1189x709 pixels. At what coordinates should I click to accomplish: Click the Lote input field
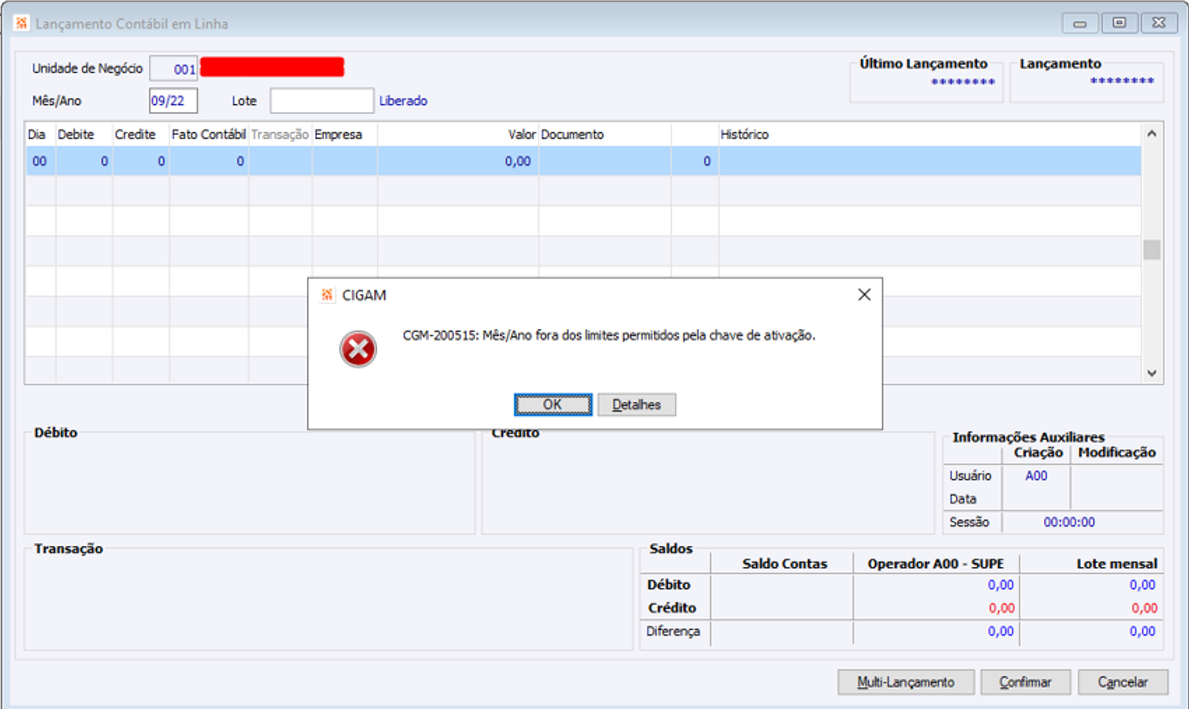click(x=322, y=101)
